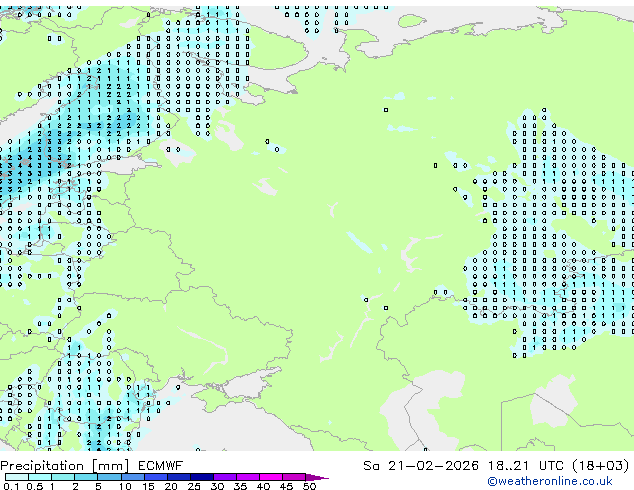Select the '50' legend scale label
The width and height of the screenshot is (634, 490).
coord(309,486)
